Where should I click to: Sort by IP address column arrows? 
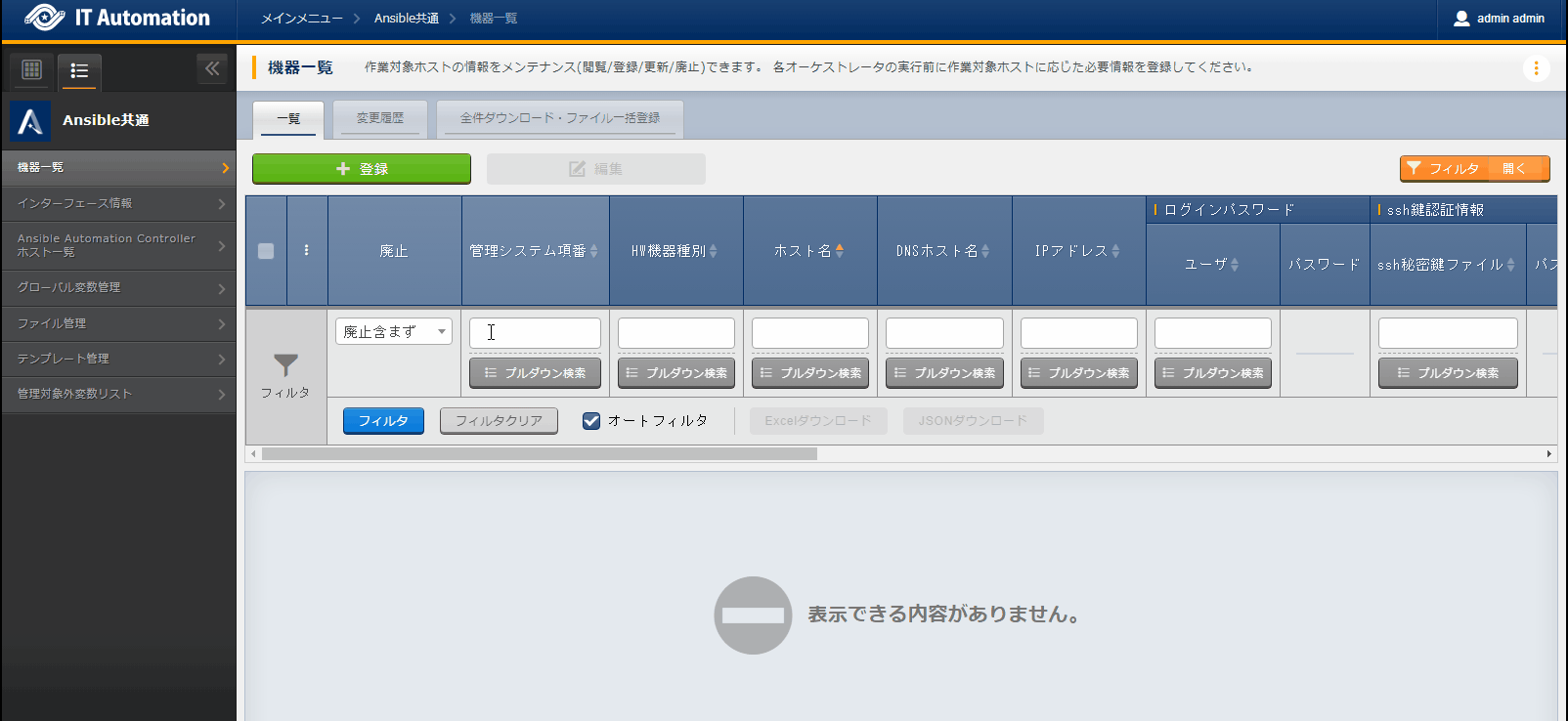[1115, 251]
